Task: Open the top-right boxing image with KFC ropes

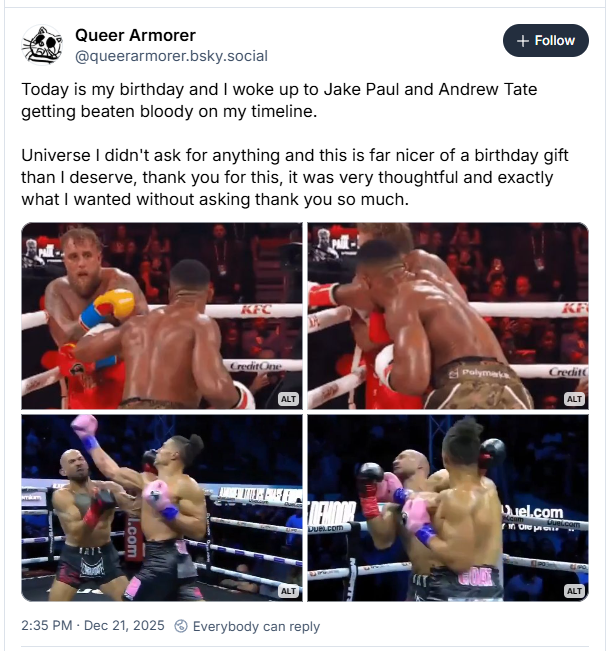Action: click(x=448, y=316)
